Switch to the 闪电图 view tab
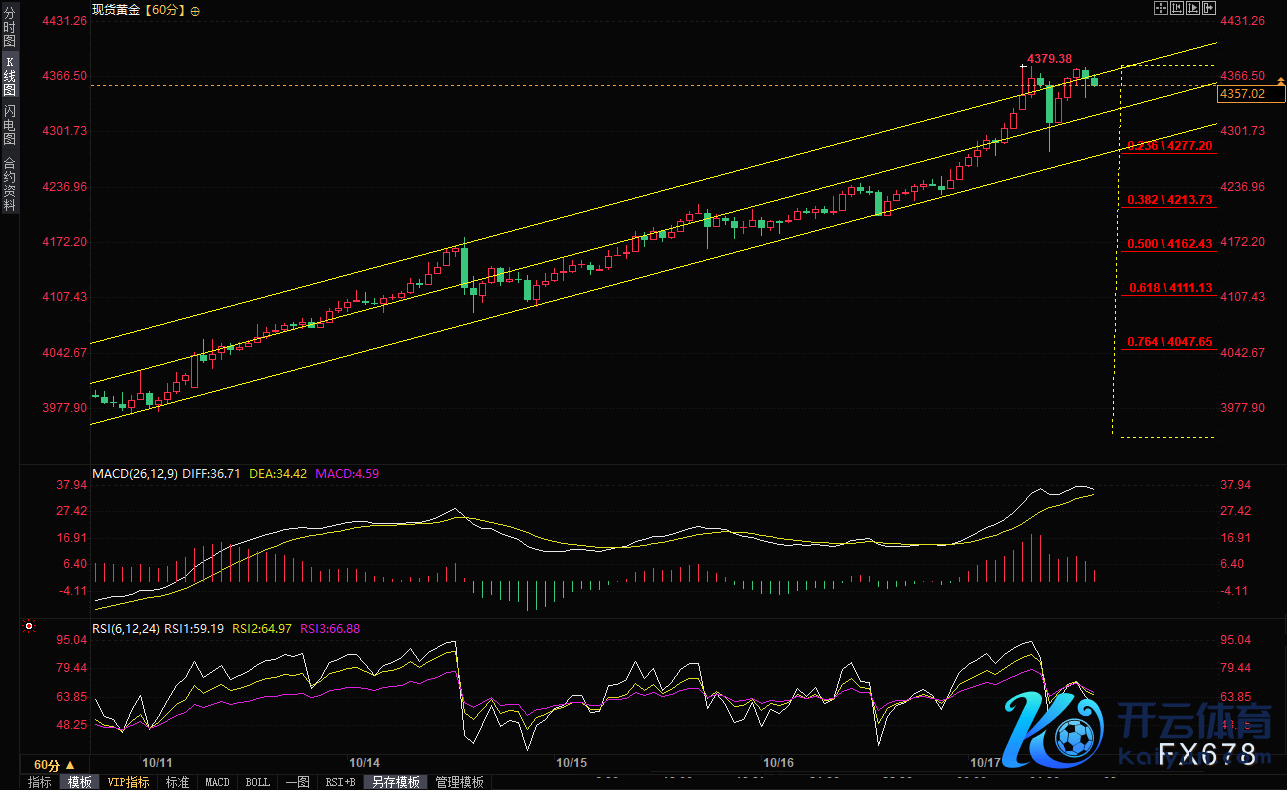The height and width of the screenshot is (790, 1287). [10, 124]
